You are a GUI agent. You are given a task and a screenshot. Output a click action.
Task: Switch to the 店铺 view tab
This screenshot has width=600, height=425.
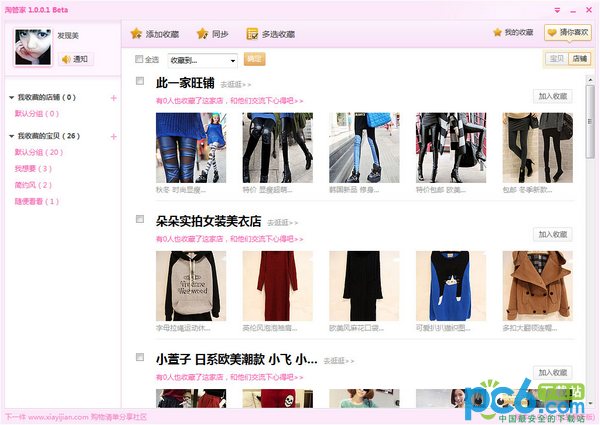pyautogui.click(x=579, y=59)
